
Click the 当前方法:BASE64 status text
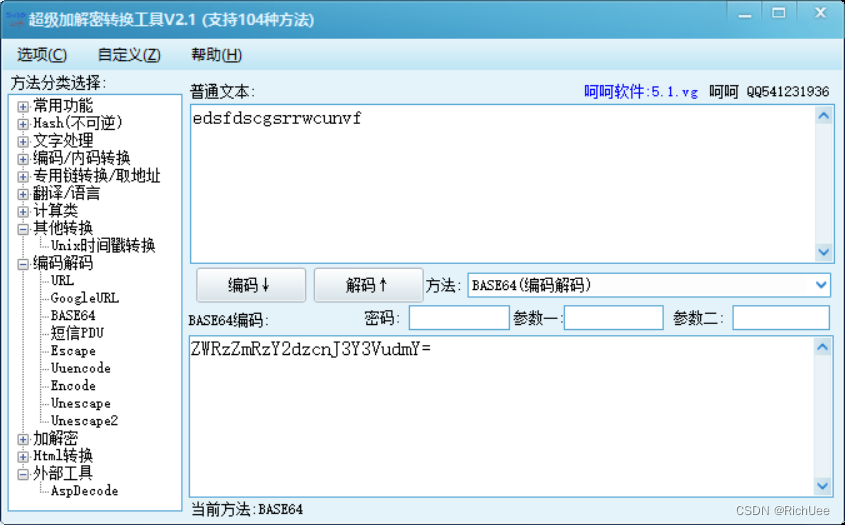click(x=247, y=509)
